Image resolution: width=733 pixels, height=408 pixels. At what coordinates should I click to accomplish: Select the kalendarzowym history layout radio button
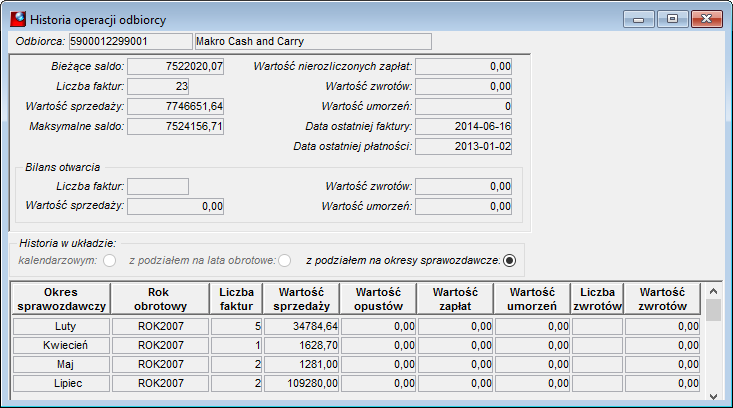click(109, 260)
